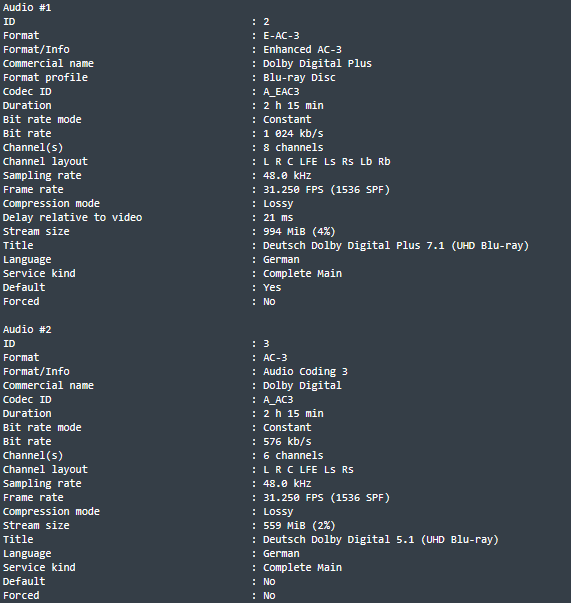Screen dimensions: 571x603
Task: Click the Delay relative to video label
Action: point(72,218)
